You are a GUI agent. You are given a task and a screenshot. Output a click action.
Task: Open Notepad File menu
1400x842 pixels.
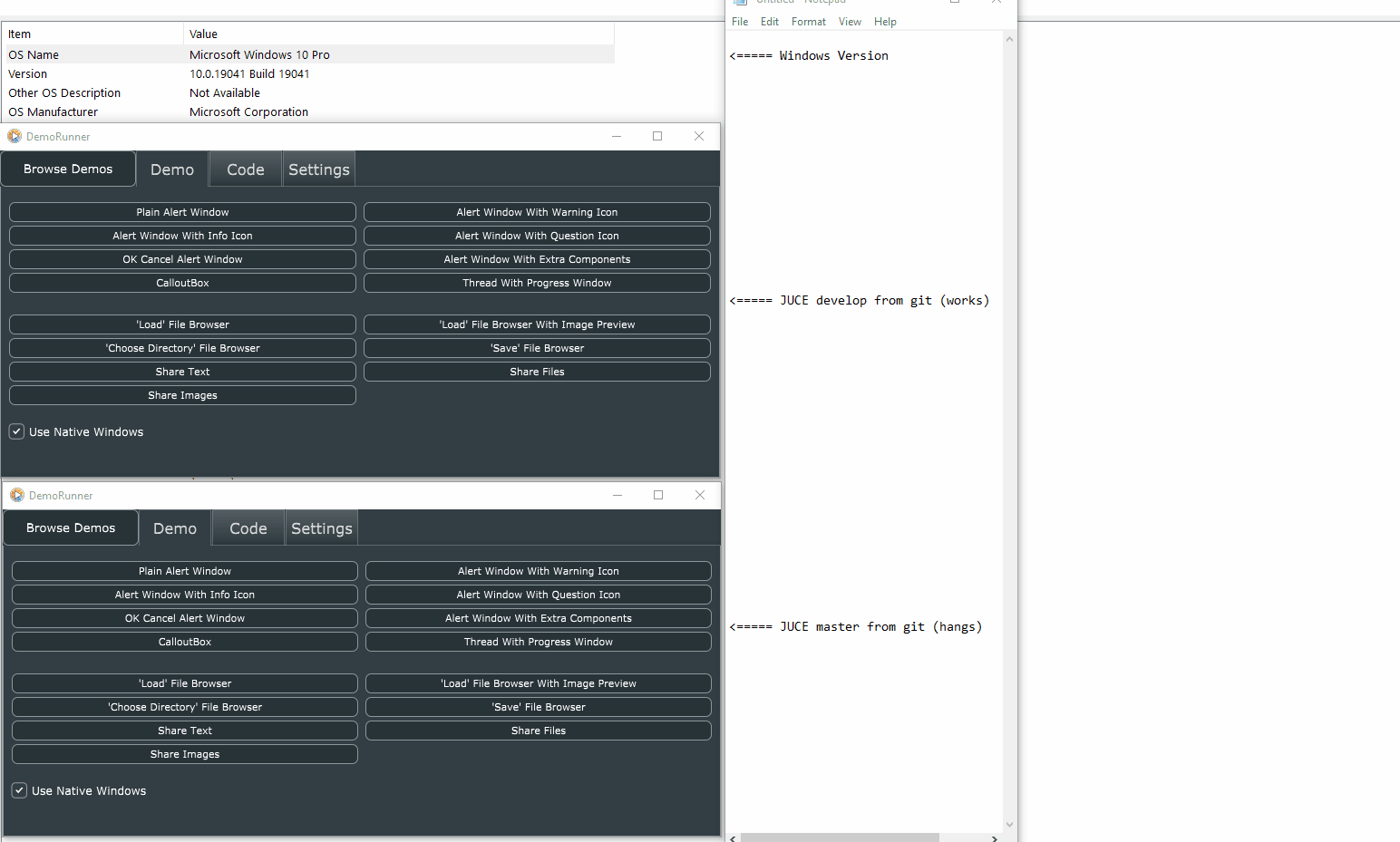[x=740, y=22]
